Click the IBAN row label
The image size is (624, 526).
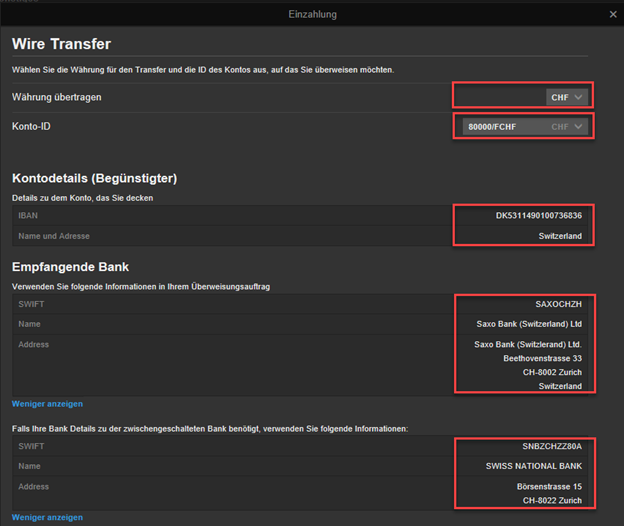pos(28,216)
